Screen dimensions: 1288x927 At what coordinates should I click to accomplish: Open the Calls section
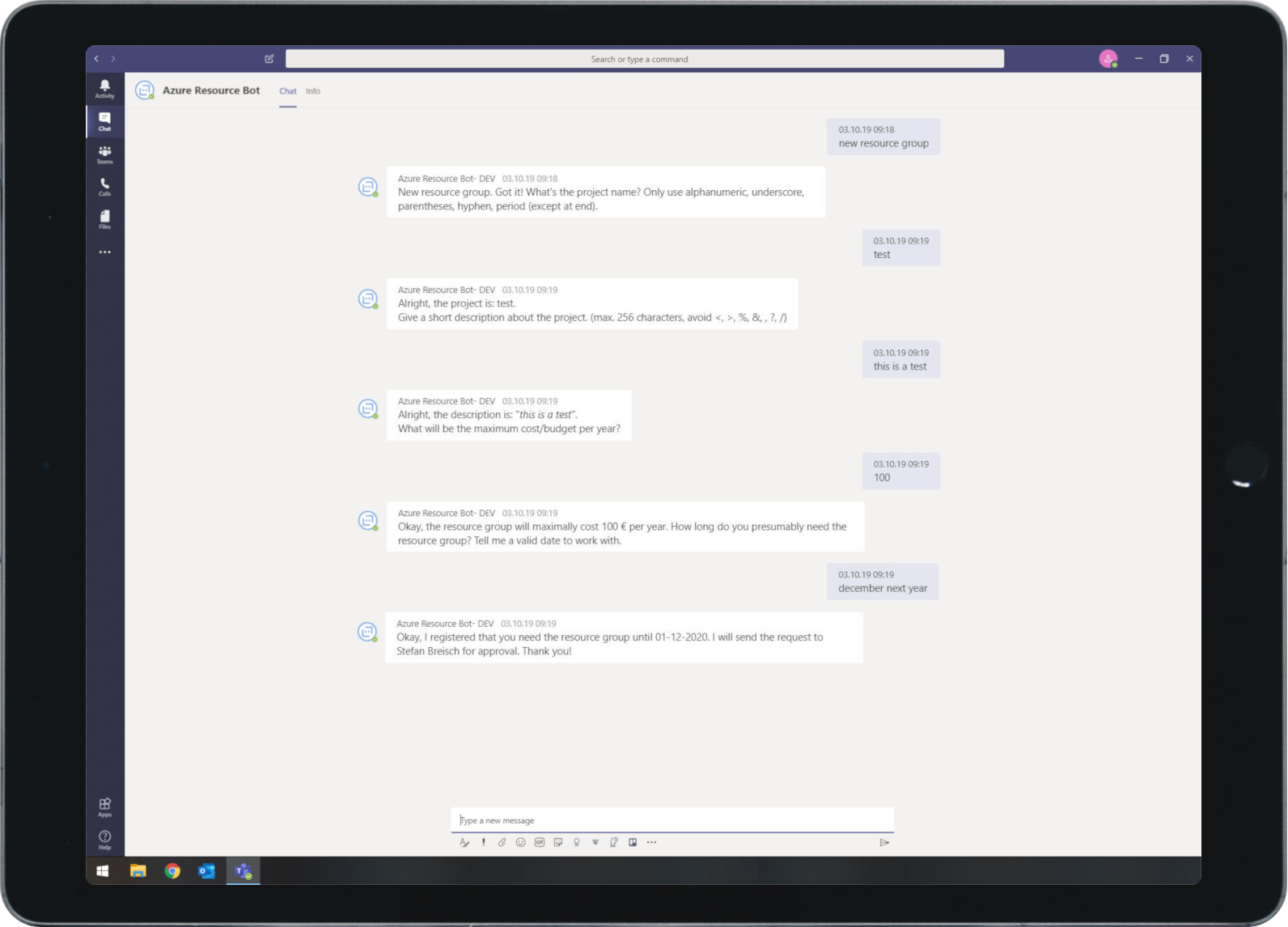click(104, 187)
